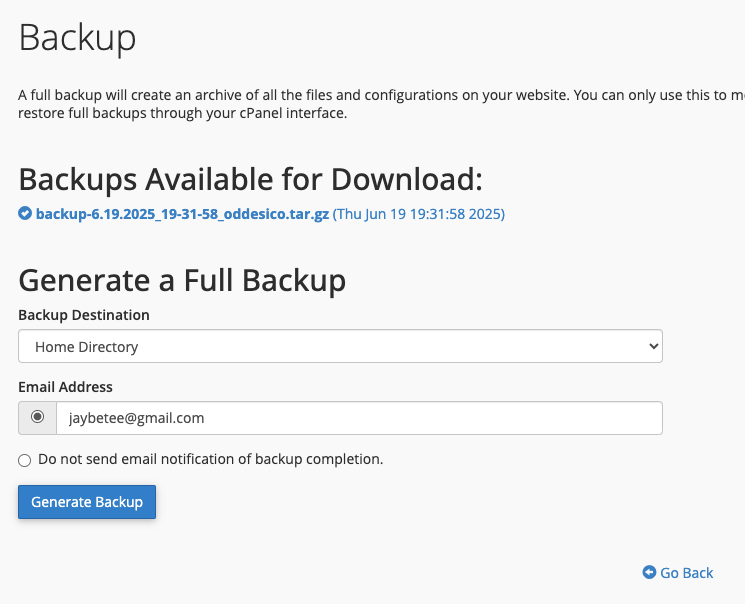
Task: Click the Email Address field label
Action: pos(65,387)
